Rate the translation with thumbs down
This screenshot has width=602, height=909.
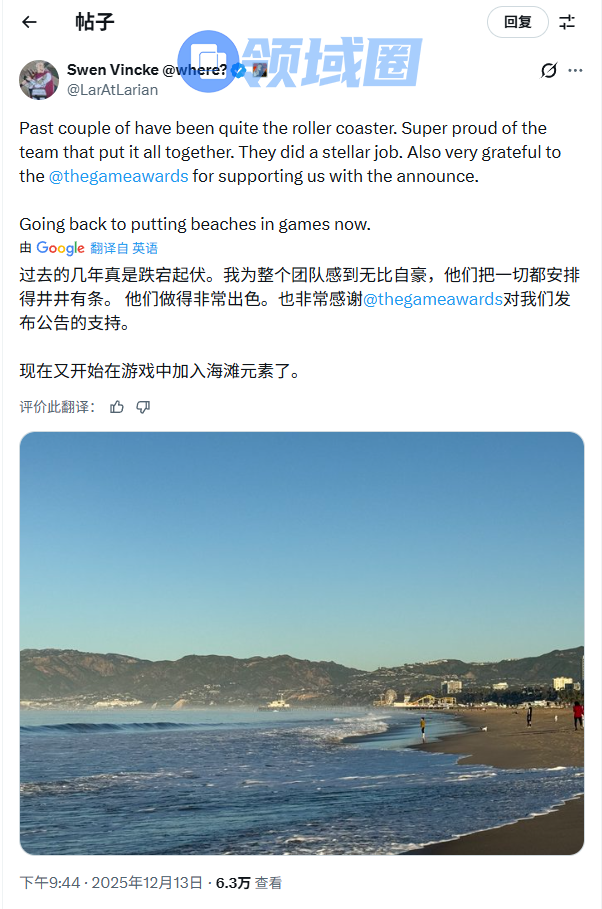coord(143,407)
